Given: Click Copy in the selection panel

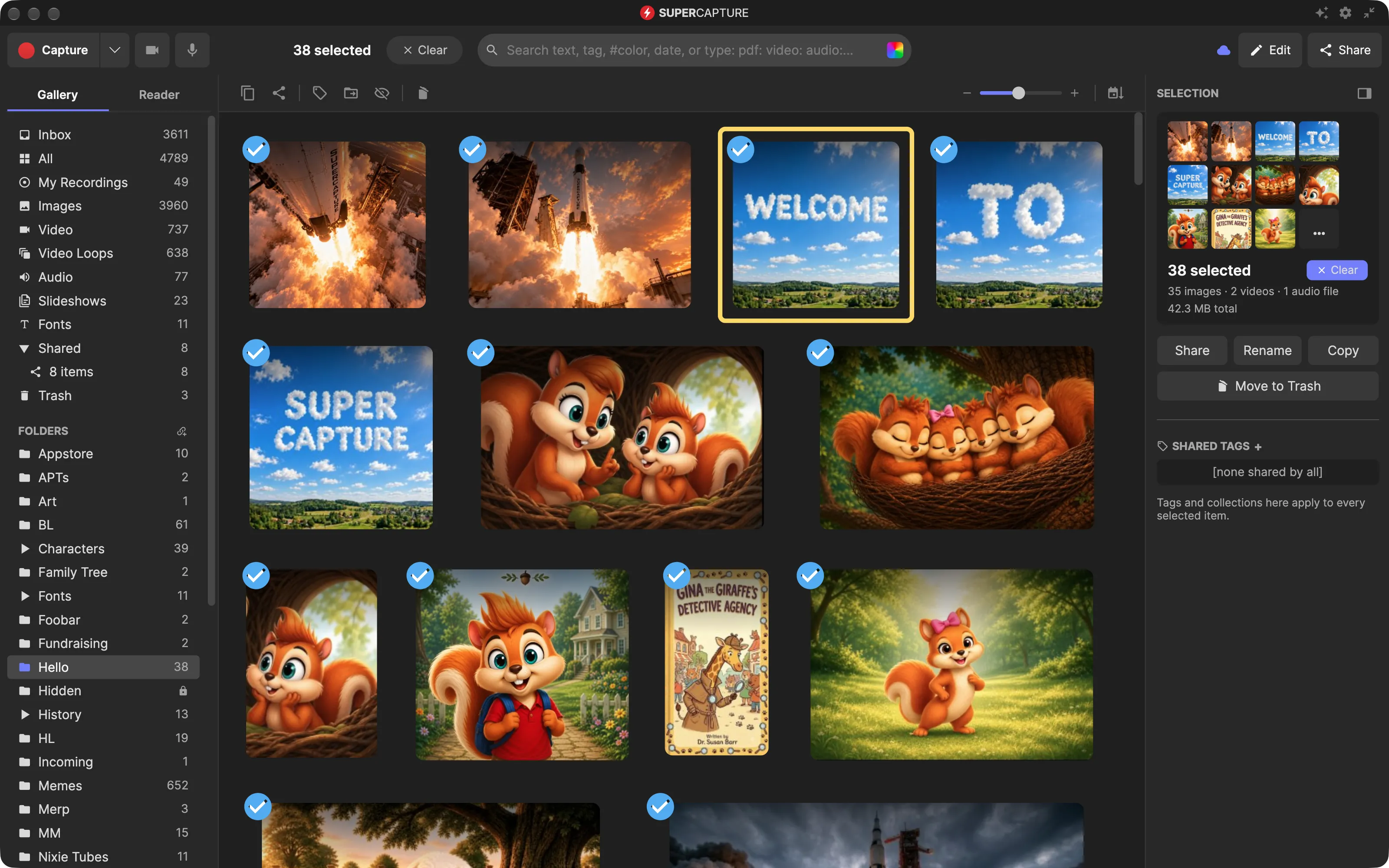Looking at the screenshot, I should pos(1343,350).
